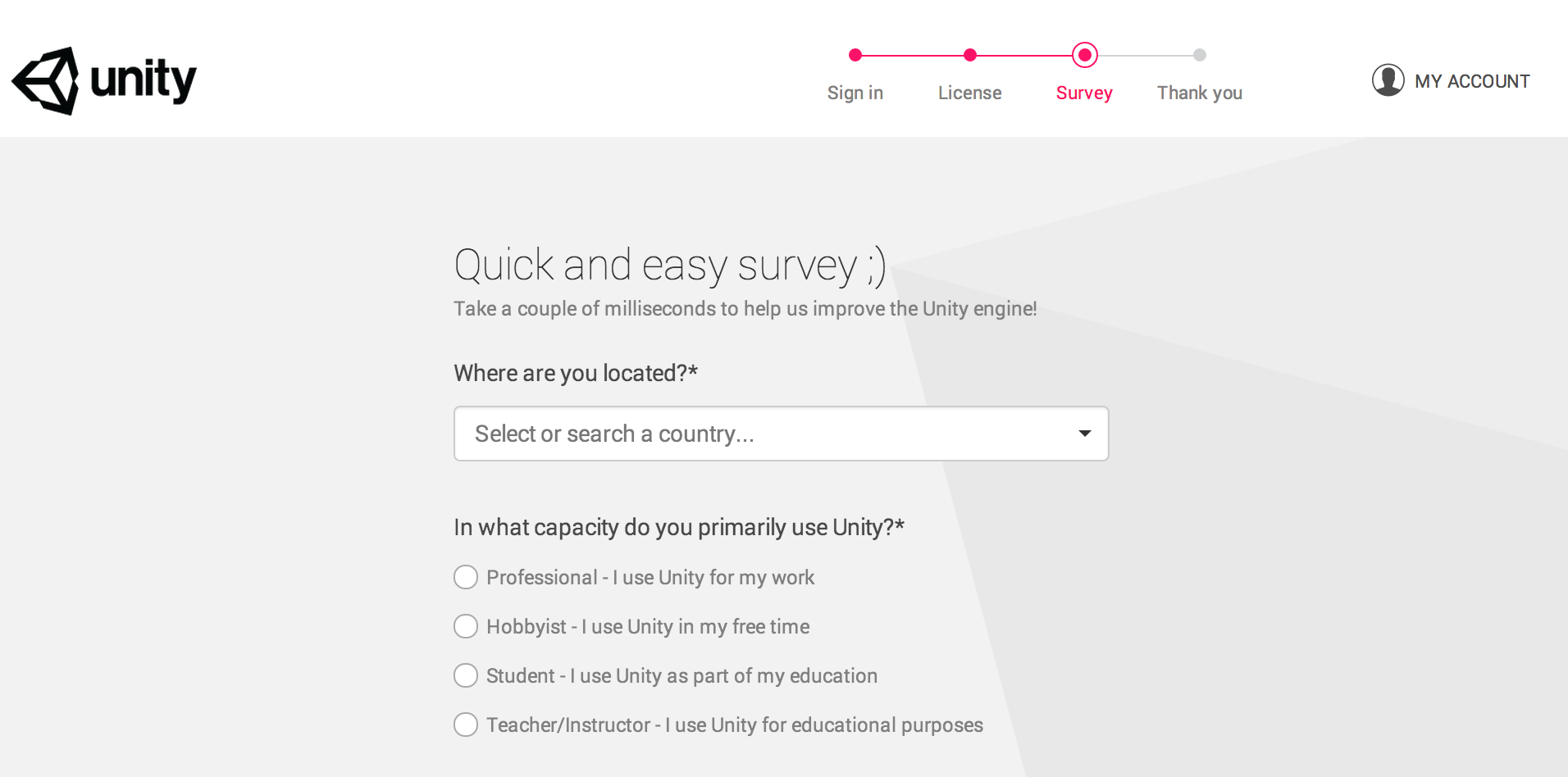Click the License step dot
Image resolution: width=1568 pixels, height=777 pixels.
(970, 55)
